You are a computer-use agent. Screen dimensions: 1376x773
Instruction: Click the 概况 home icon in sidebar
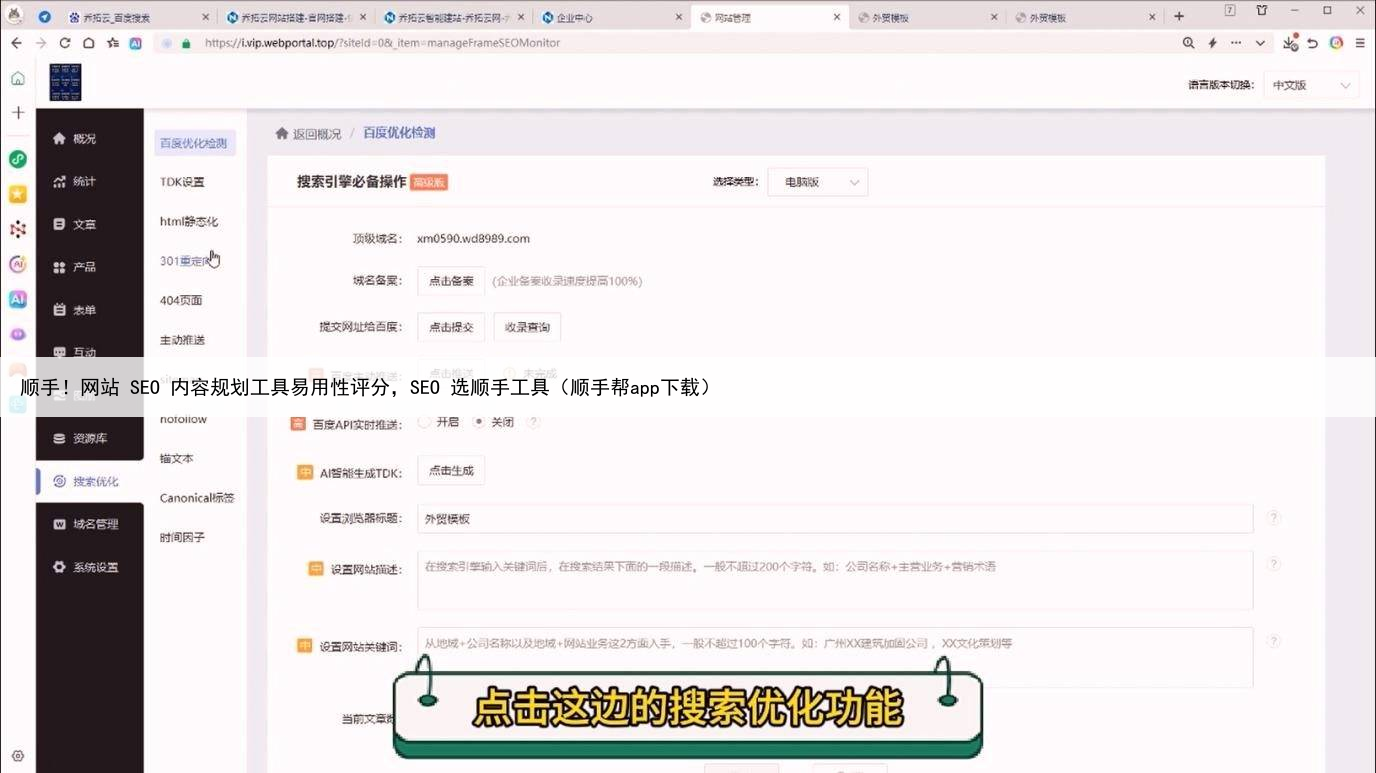pyautogui.click(x=59, y=139)
